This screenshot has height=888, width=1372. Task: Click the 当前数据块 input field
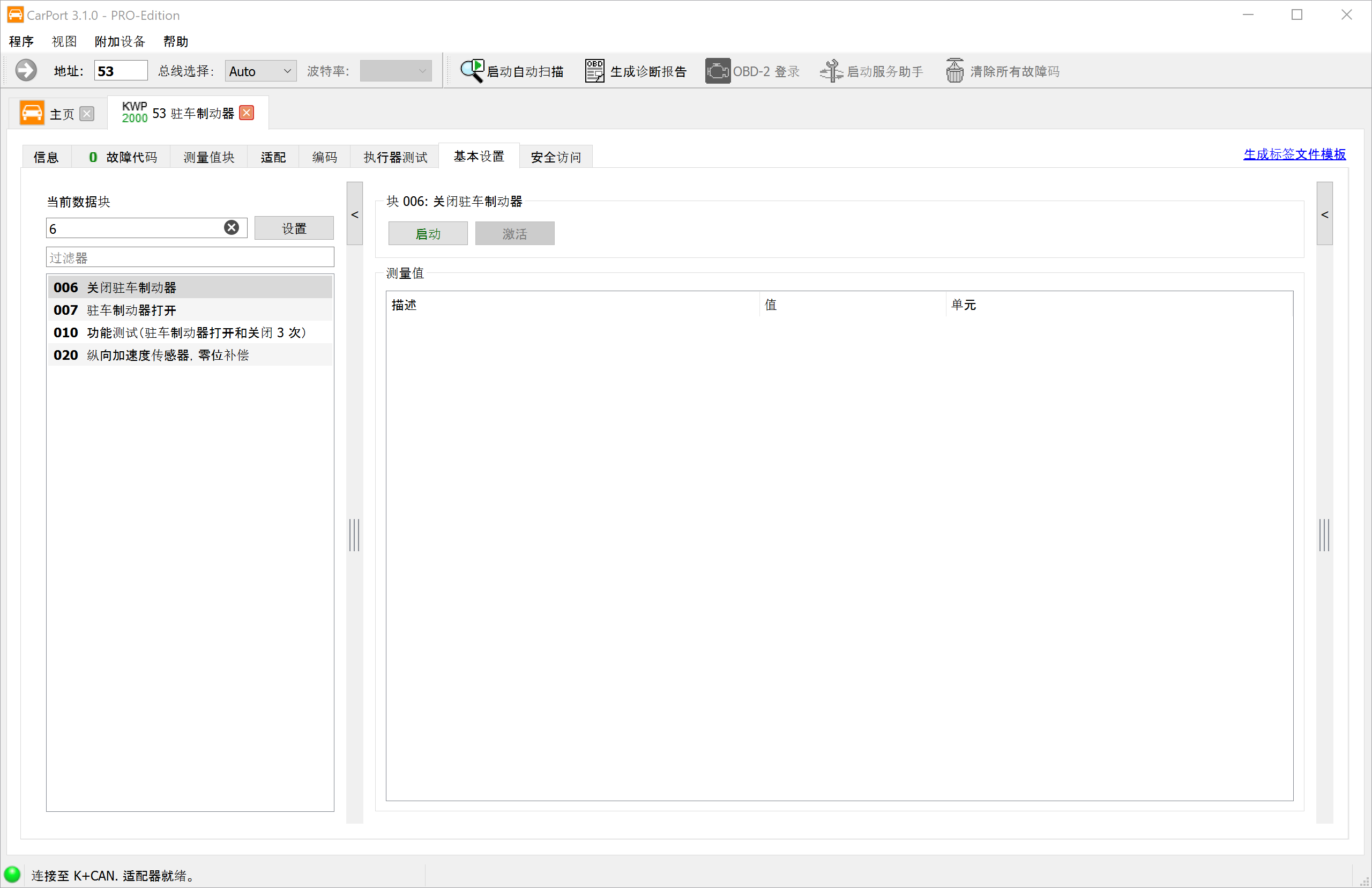point(146,228)
